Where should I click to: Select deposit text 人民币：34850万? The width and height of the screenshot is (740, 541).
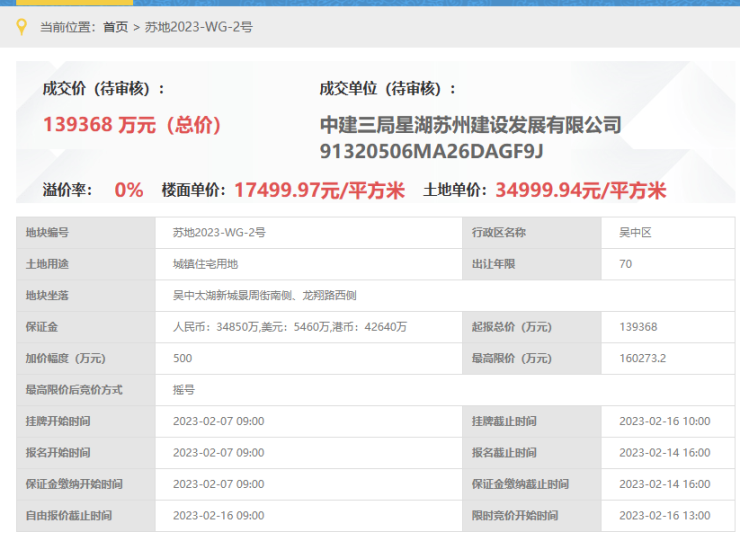click(215, 327)
